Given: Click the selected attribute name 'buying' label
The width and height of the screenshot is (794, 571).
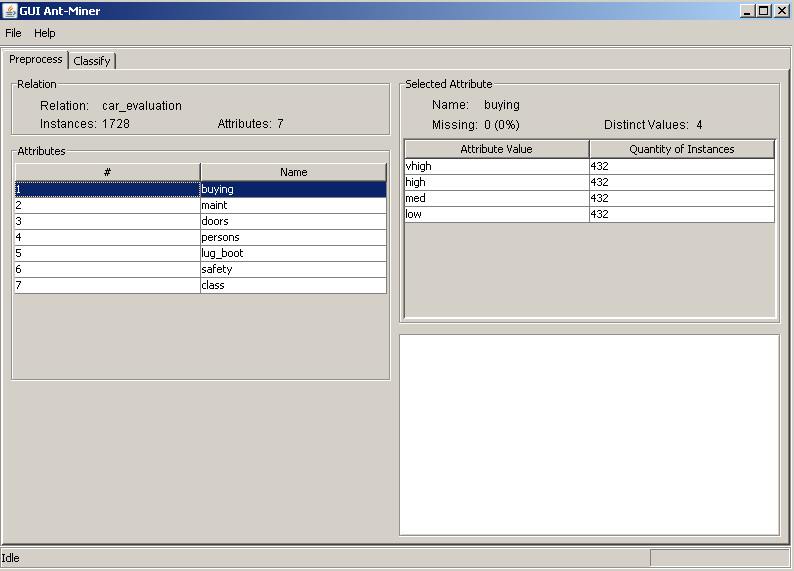Looking at the screenshot, I should pos(502,105).
